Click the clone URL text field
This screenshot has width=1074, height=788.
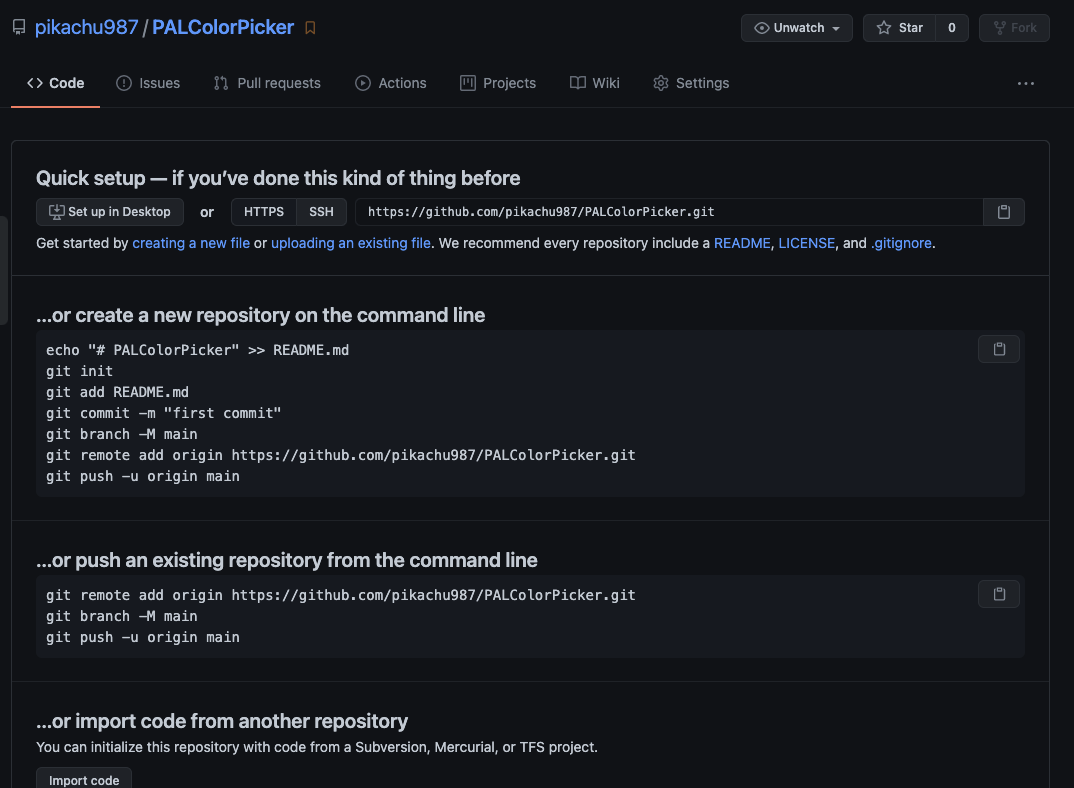click(669, 212)
